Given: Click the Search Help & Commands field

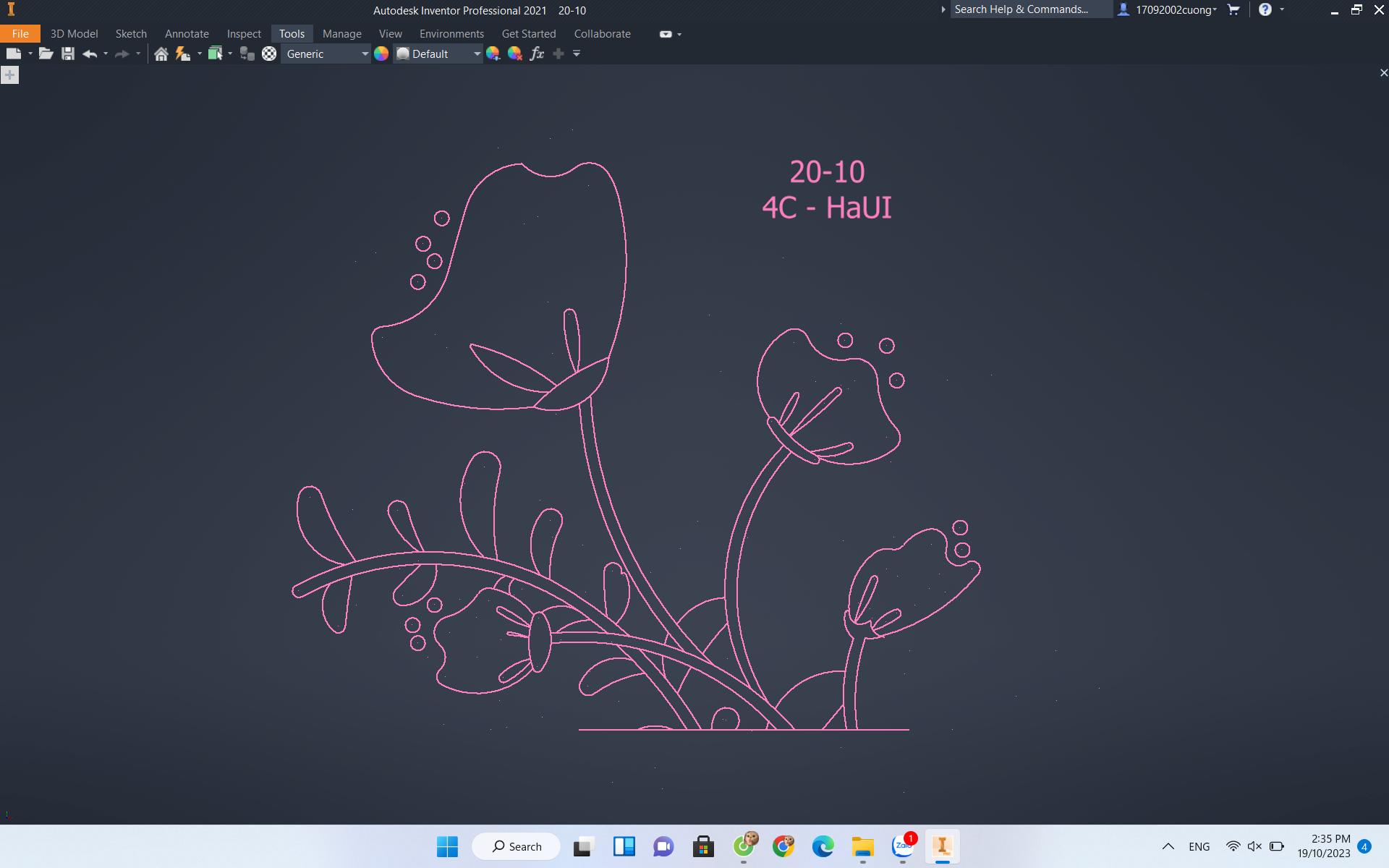Looking at the screenshot, I should pyautogui.click(x=1031, y=9).
